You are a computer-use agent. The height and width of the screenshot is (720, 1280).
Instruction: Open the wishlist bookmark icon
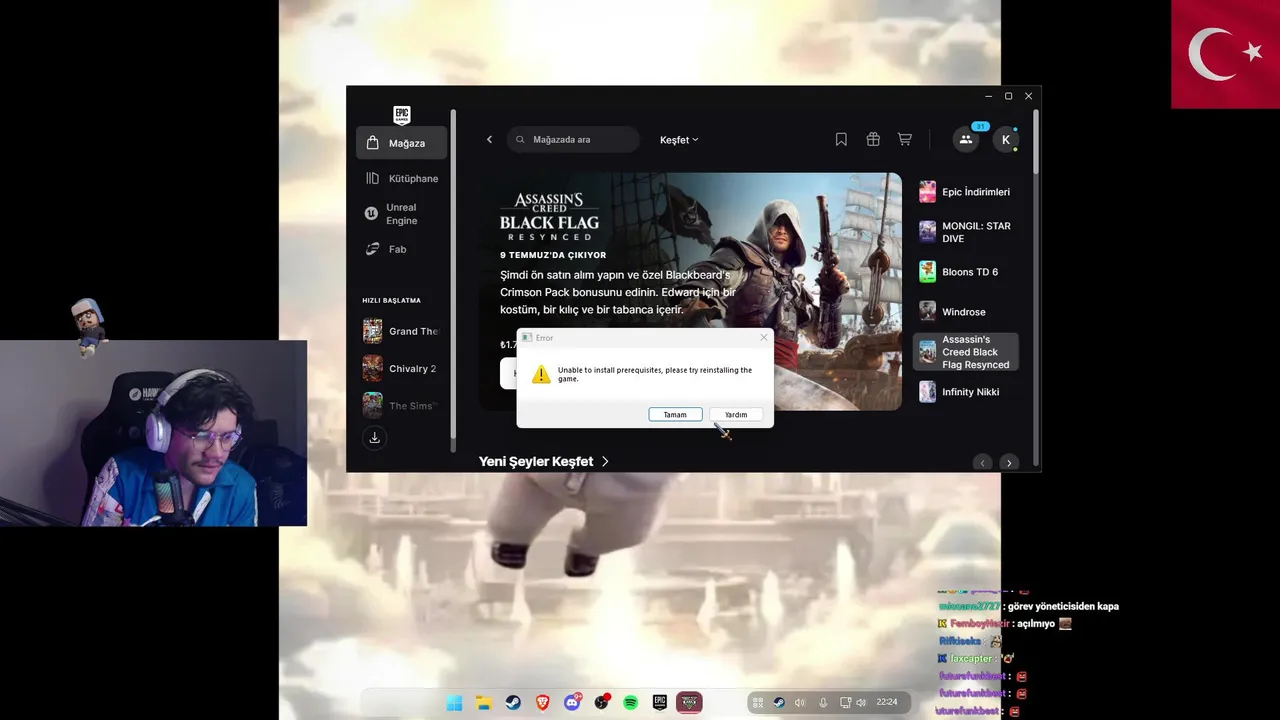click(841, 140)
